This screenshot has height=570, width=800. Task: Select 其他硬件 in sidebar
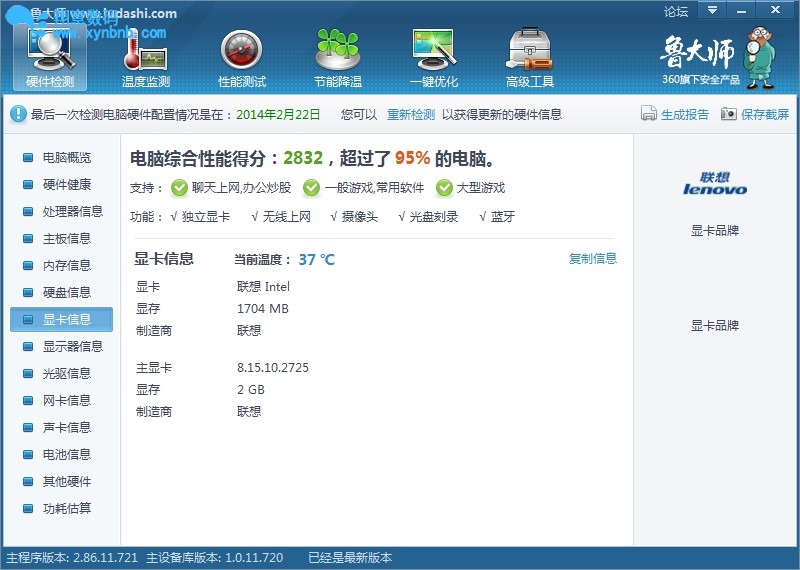pyautogui.click(x=61, y=482)
